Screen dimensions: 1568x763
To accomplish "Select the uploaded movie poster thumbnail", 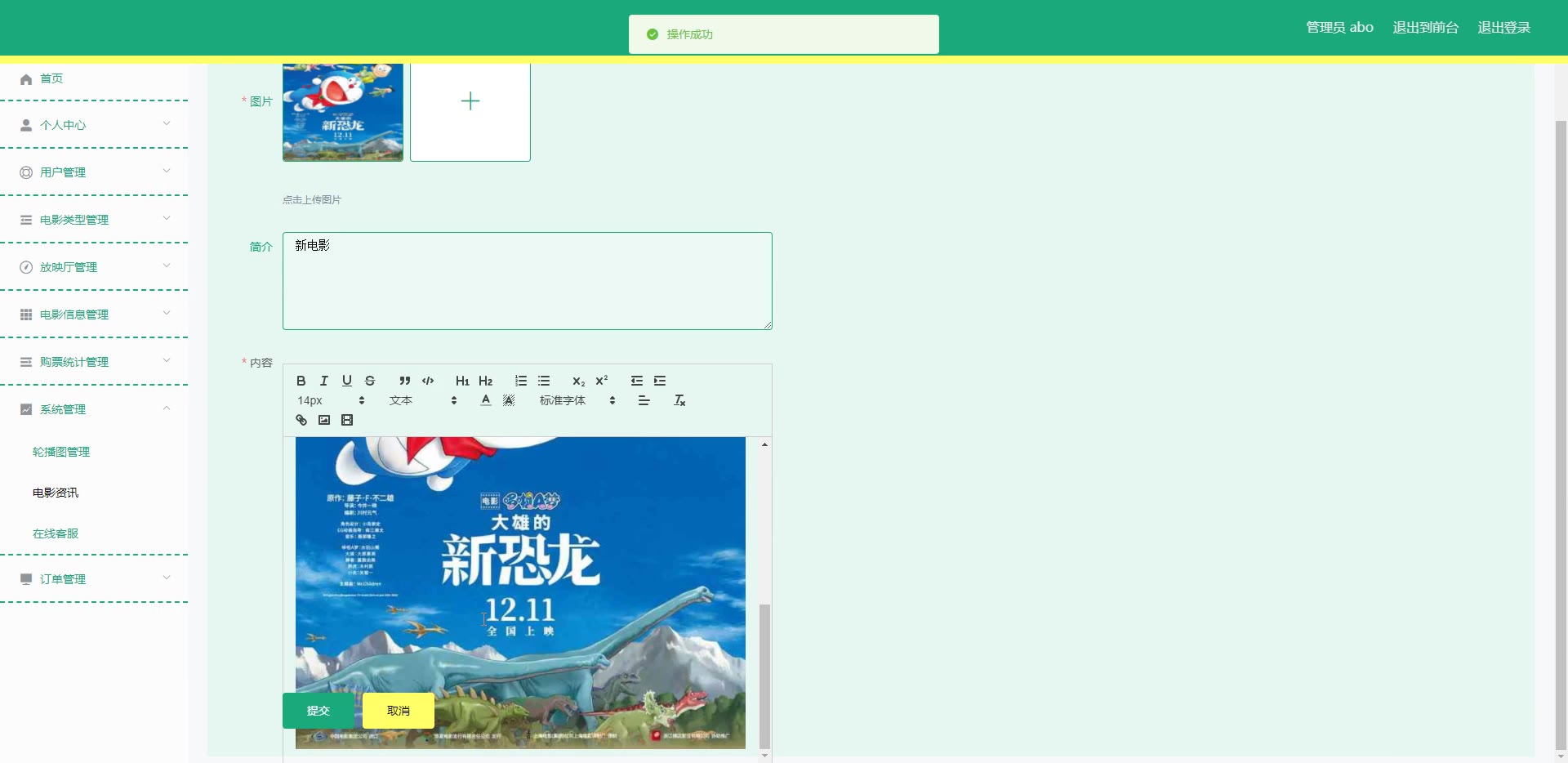I will 343,112.
